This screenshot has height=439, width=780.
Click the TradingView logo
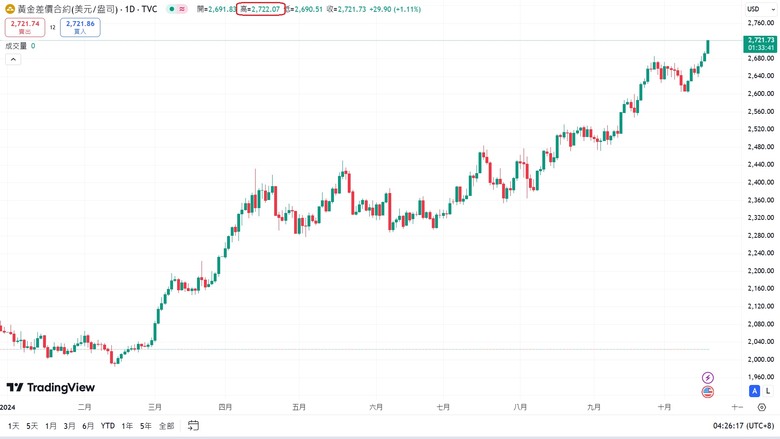click(51, 387)
